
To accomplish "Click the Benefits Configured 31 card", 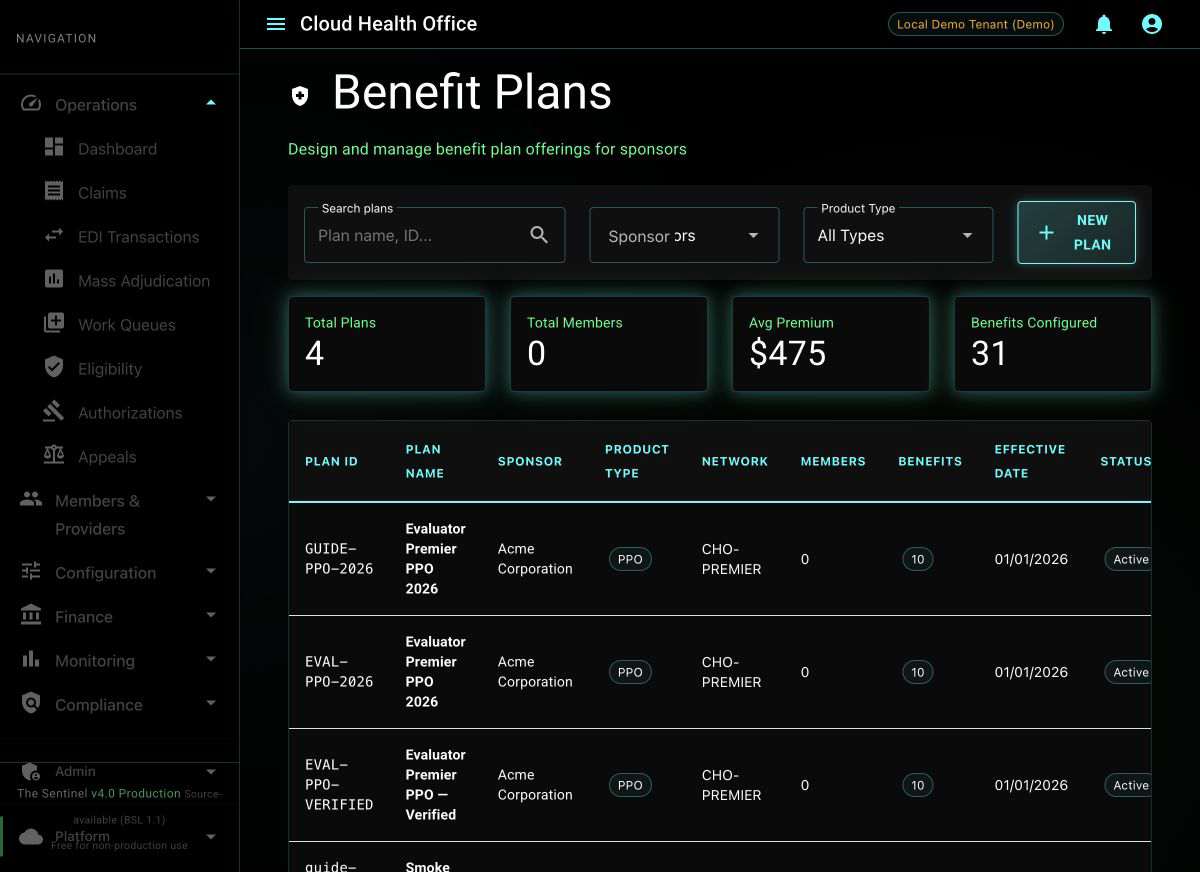I will pyautogui.click(x=1053, y=343).
